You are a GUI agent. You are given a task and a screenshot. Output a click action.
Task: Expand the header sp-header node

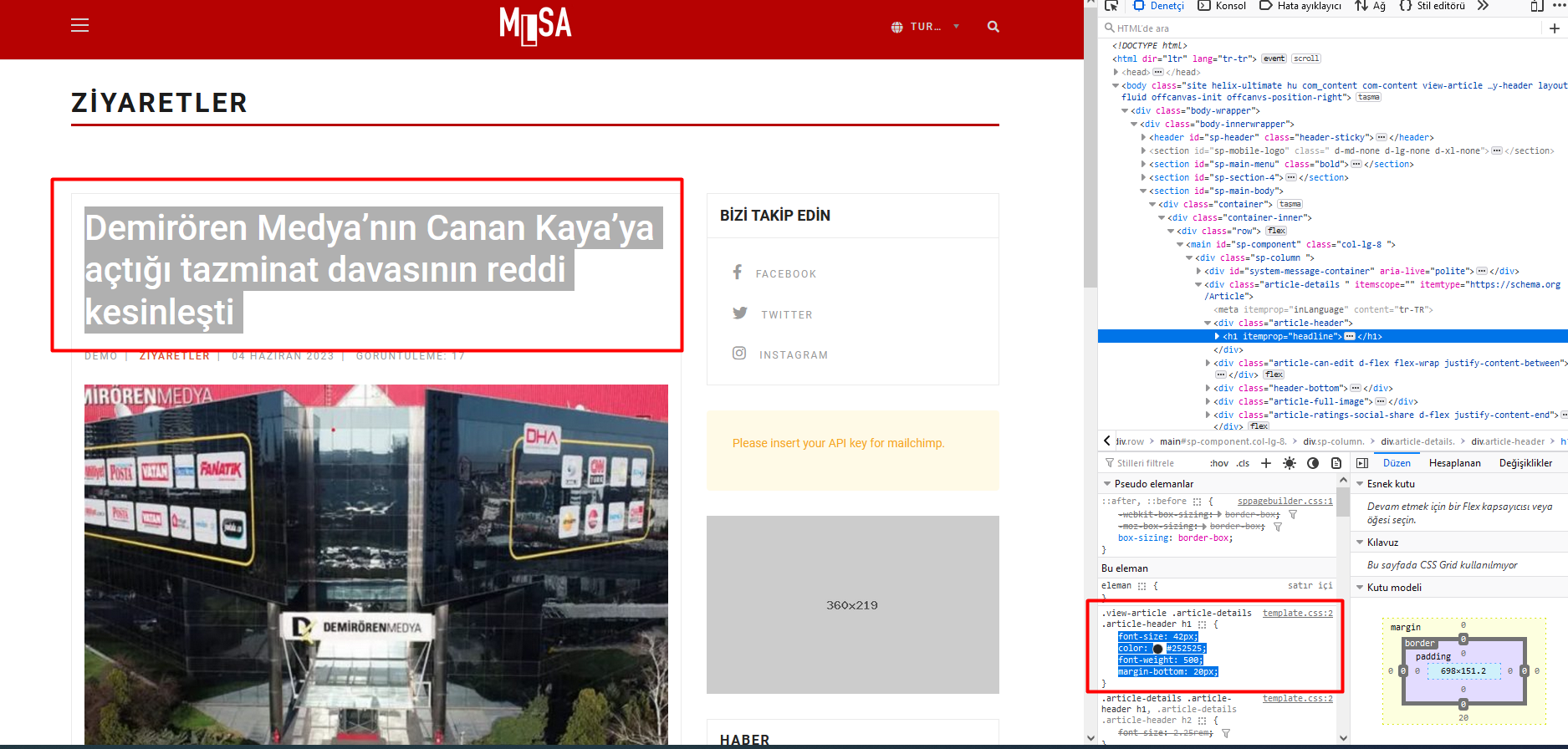[1143, 137]
